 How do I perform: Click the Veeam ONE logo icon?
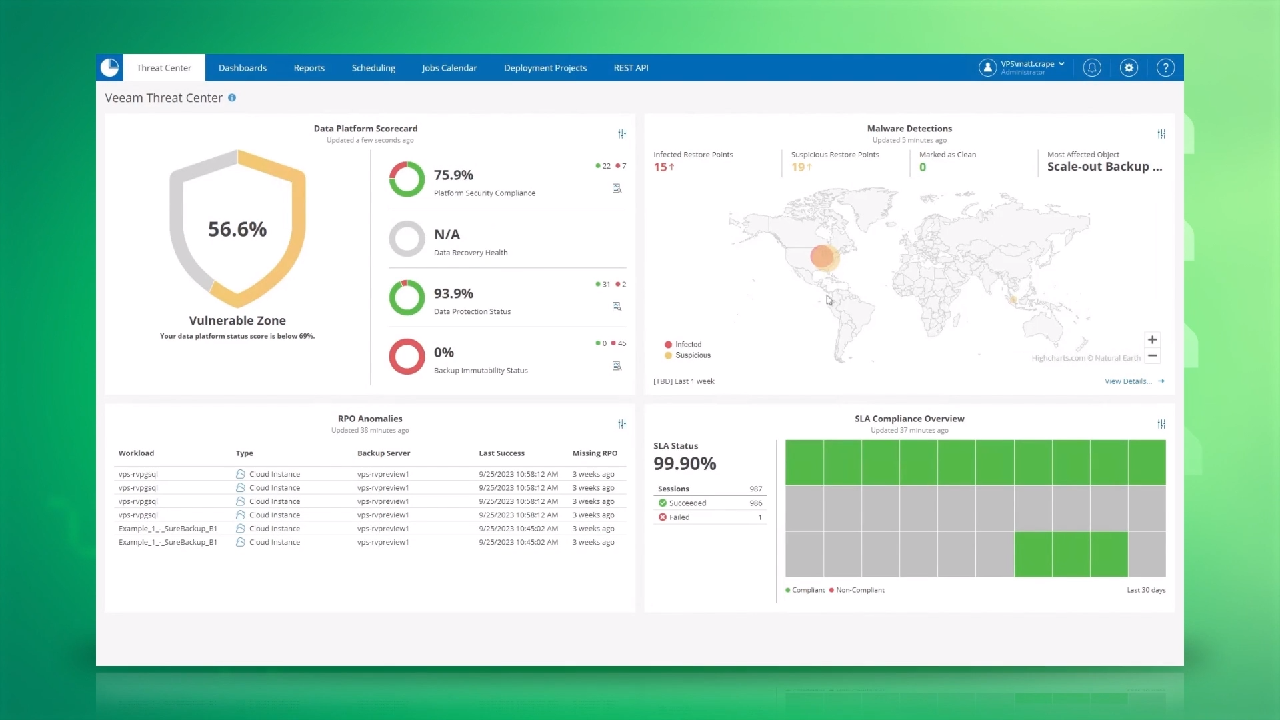tap(109, 68)
